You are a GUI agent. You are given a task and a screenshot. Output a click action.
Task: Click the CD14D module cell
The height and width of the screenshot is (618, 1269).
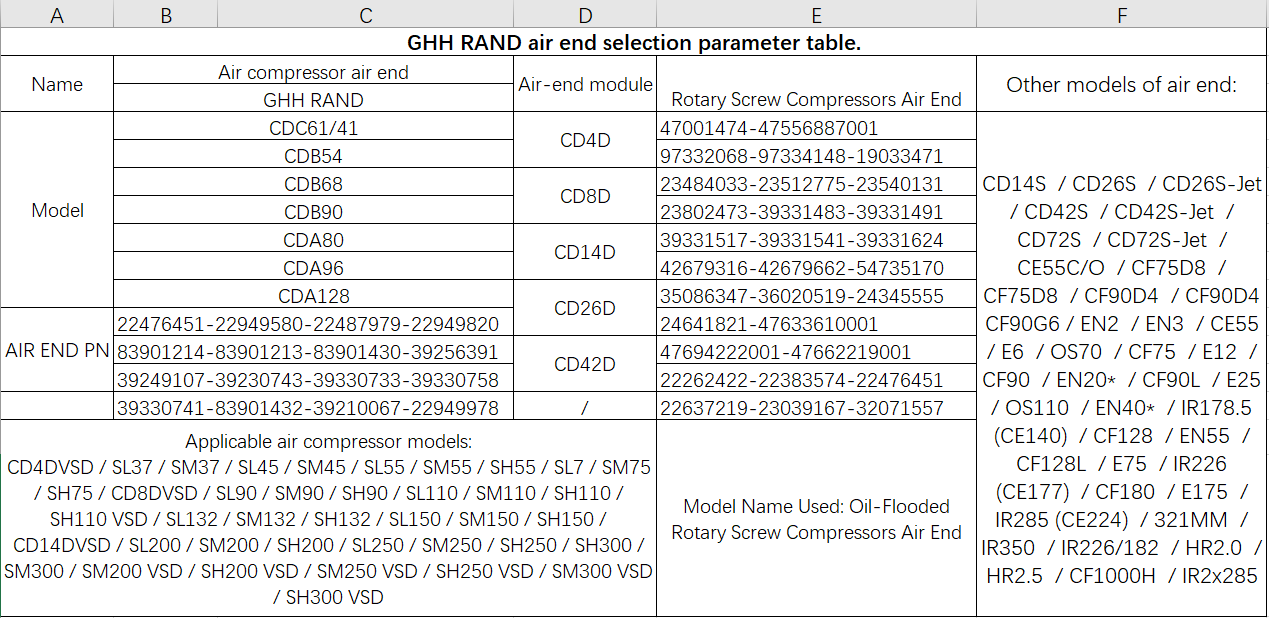[x=585, y=253]
